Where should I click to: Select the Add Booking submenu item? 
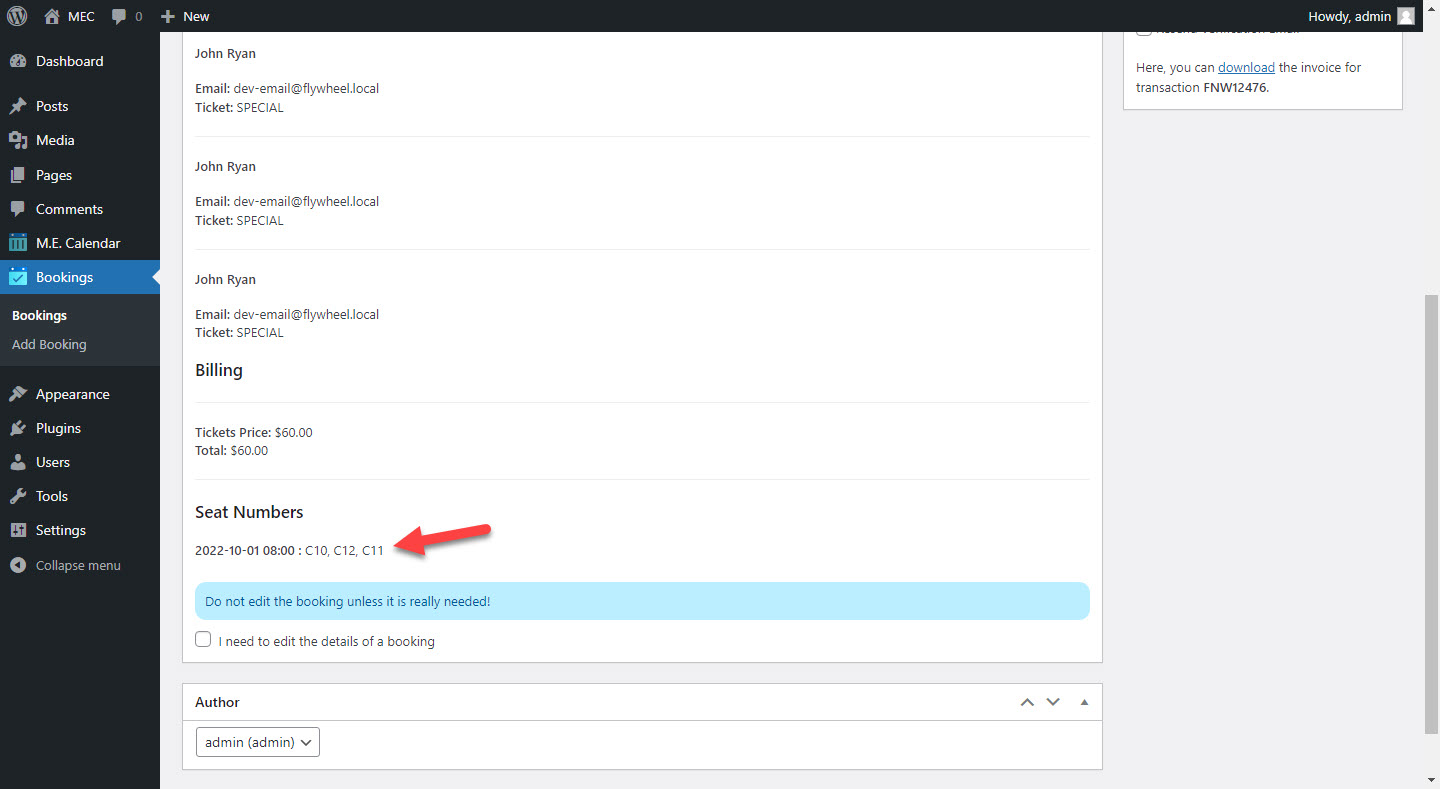pyautogui.click(x=49, y=344)
